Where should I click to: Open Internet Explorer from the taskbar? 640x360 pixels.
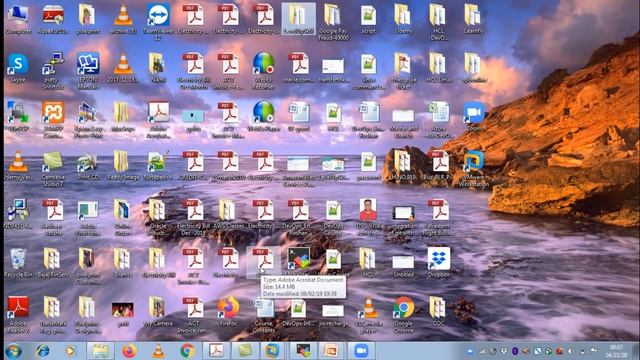click(x=42, y=351)
